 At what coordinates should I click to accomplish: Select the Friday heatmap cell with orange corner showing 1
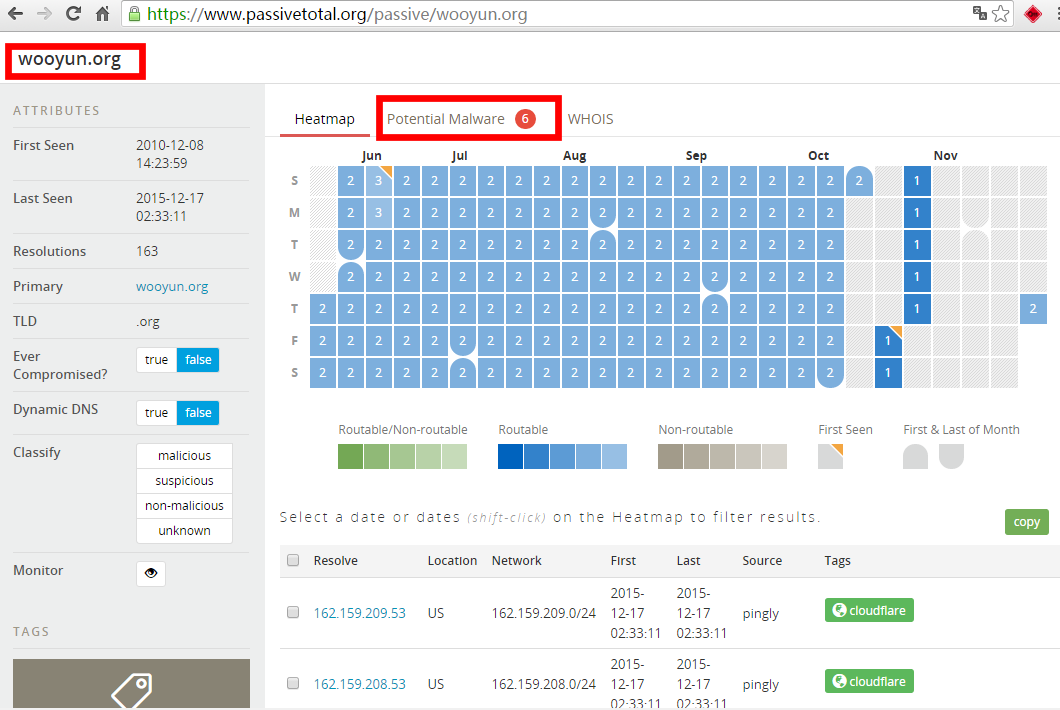[888, 341]
